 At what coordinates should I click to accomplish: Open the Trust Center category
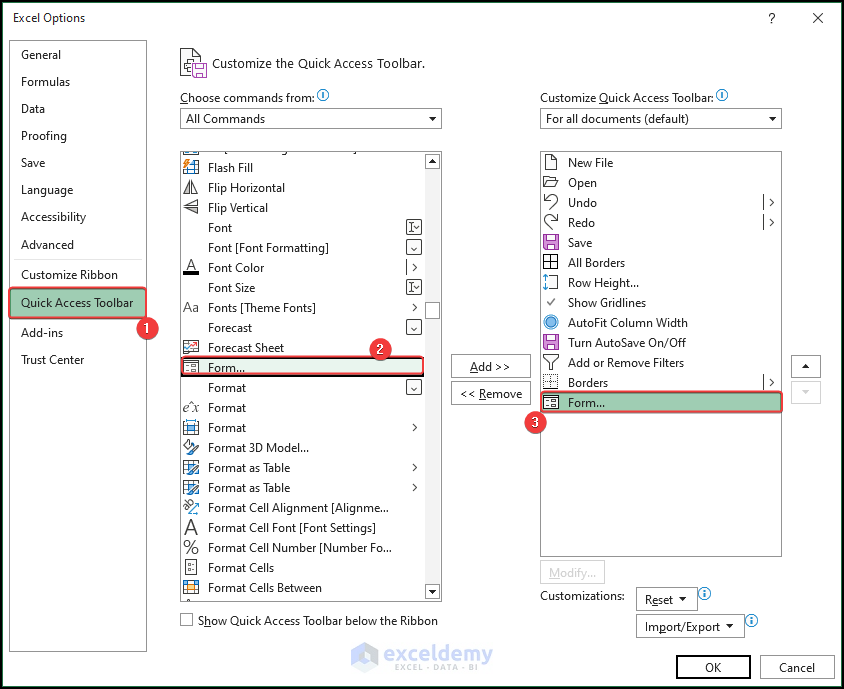coord(53,360)
